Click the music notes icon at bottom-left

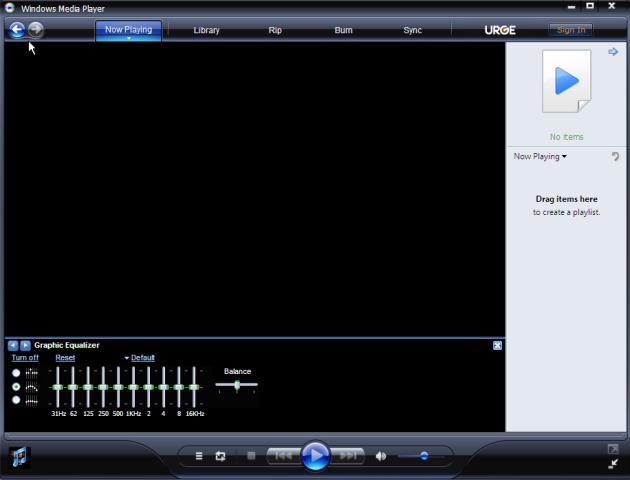click(x=19, y=457)
